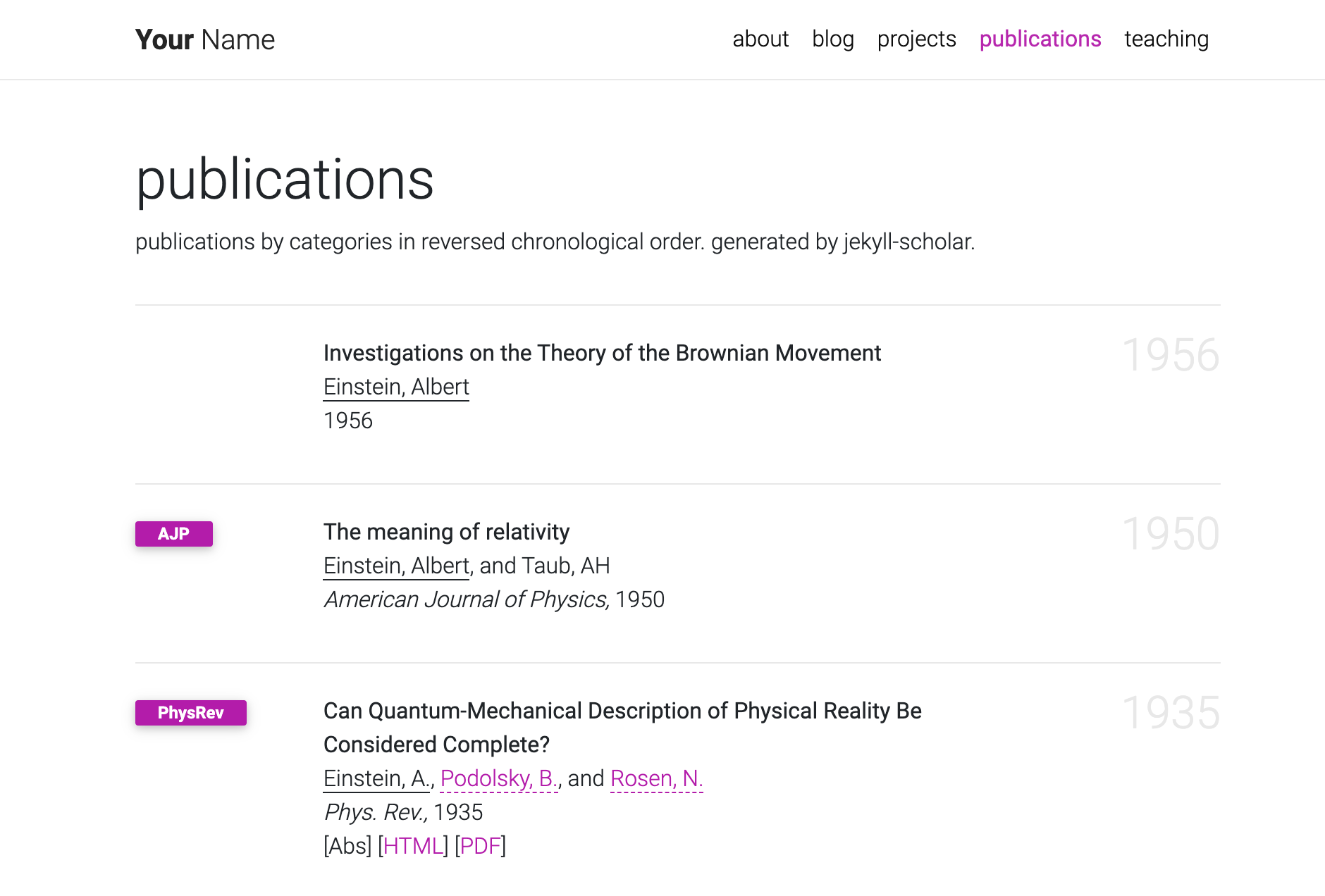This screenshot has height=896, width=1325.
Task: Open the Rosen, N. author link
Action: [x=656, y=778]
